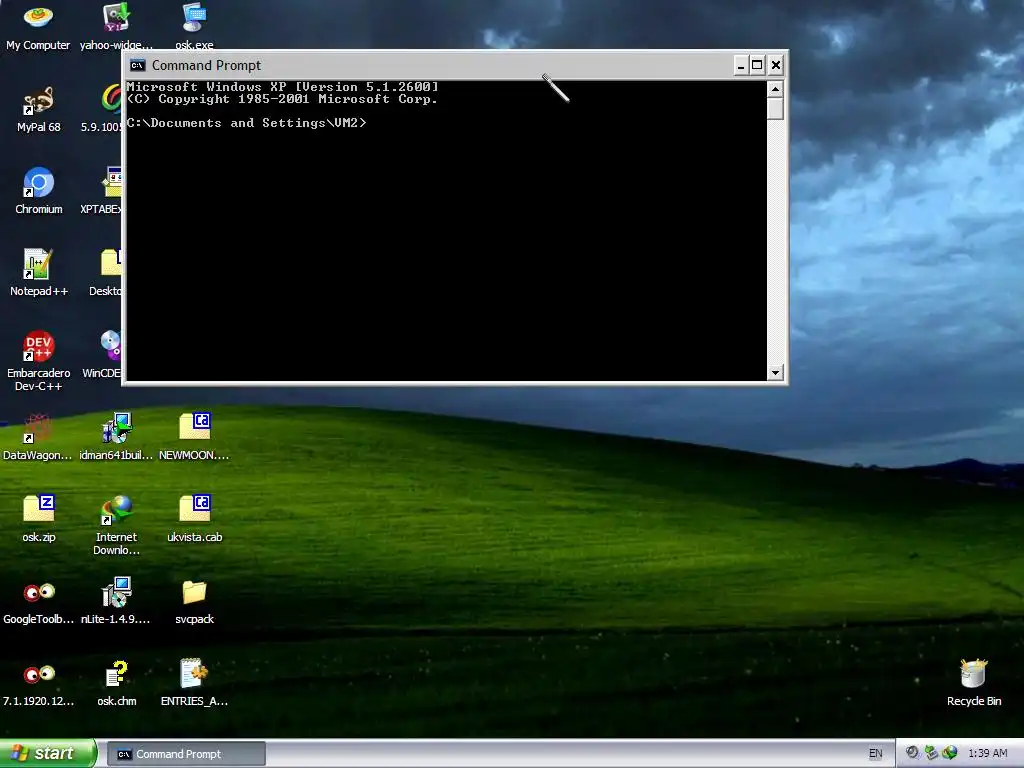1024x768 pixels.
Task: Click the EN language indicator
Action: pyautogui.click(x=875, y=754)
